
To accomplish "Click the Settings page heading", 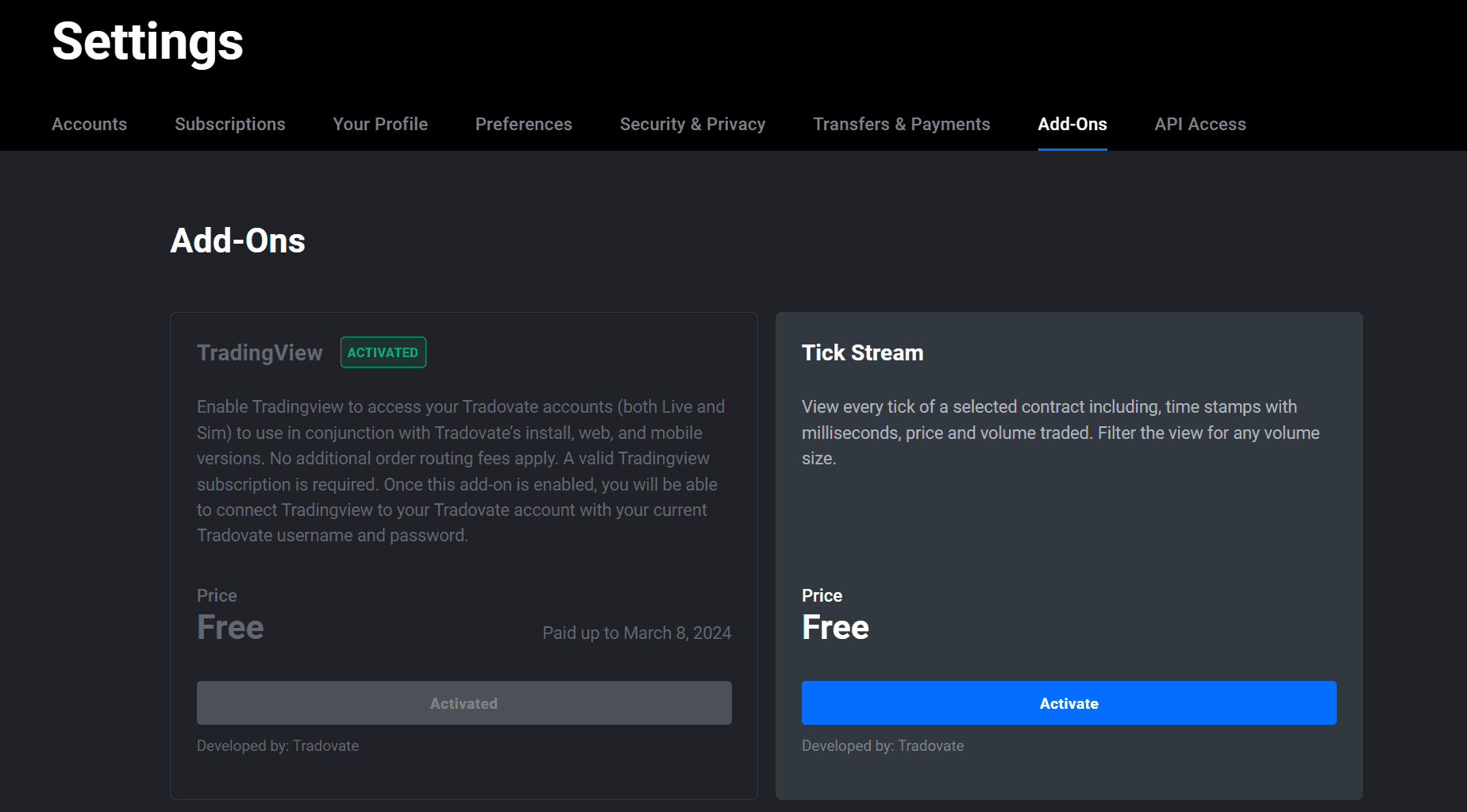I will tap(148, 42).
